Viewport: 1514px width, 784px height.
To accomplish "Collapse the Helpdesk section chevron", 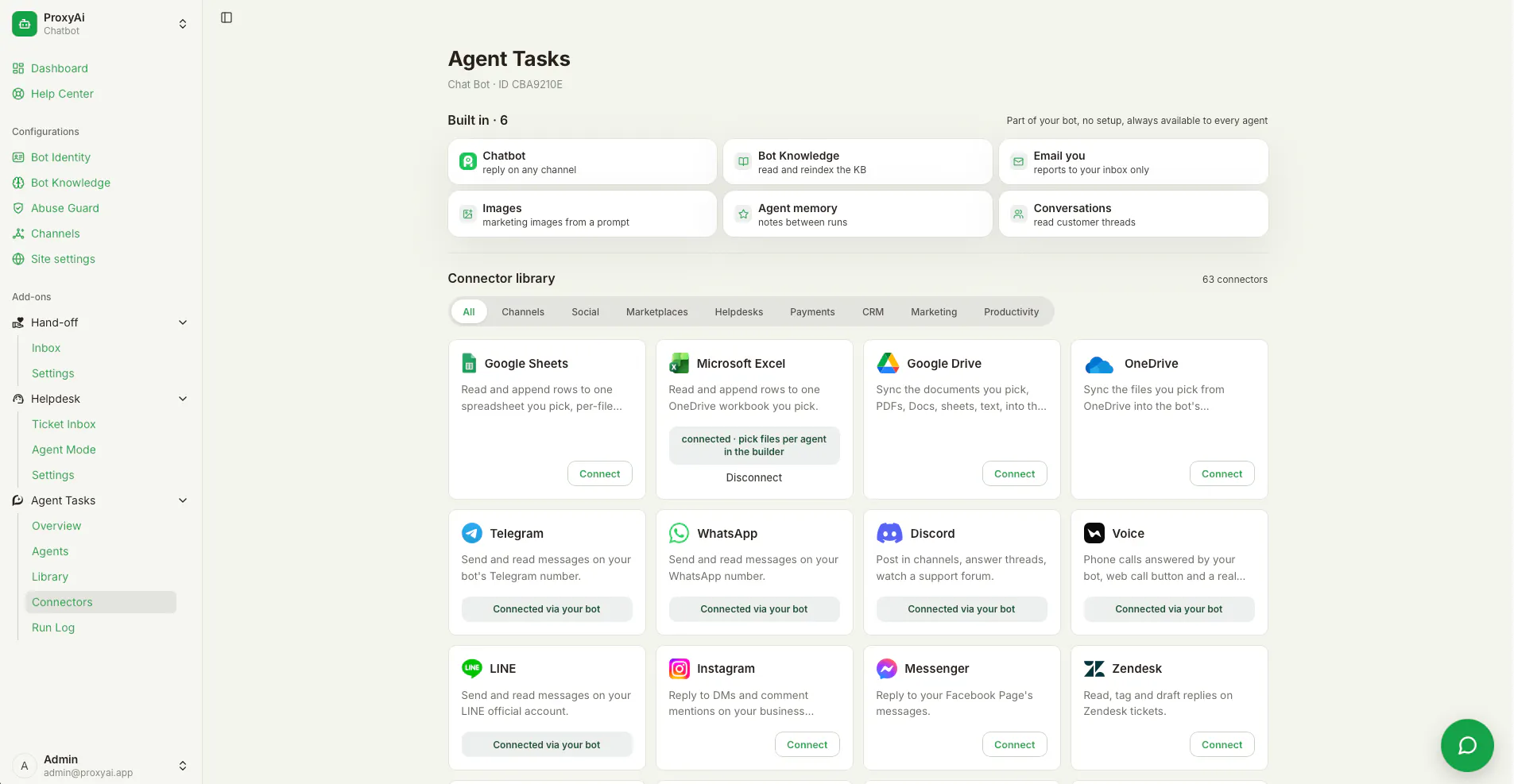I will 183,399.
